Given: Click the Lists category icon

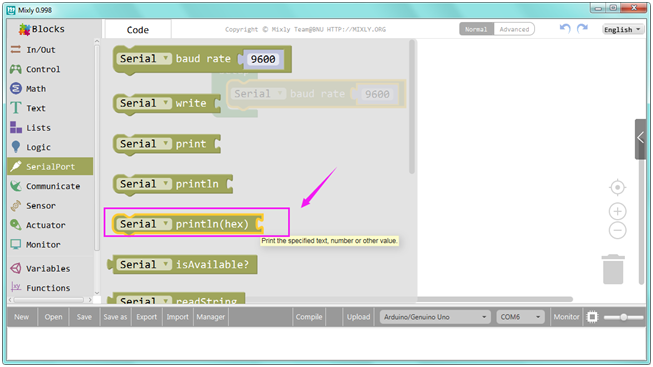Looking at the screenshot, I should click(15, 127).
